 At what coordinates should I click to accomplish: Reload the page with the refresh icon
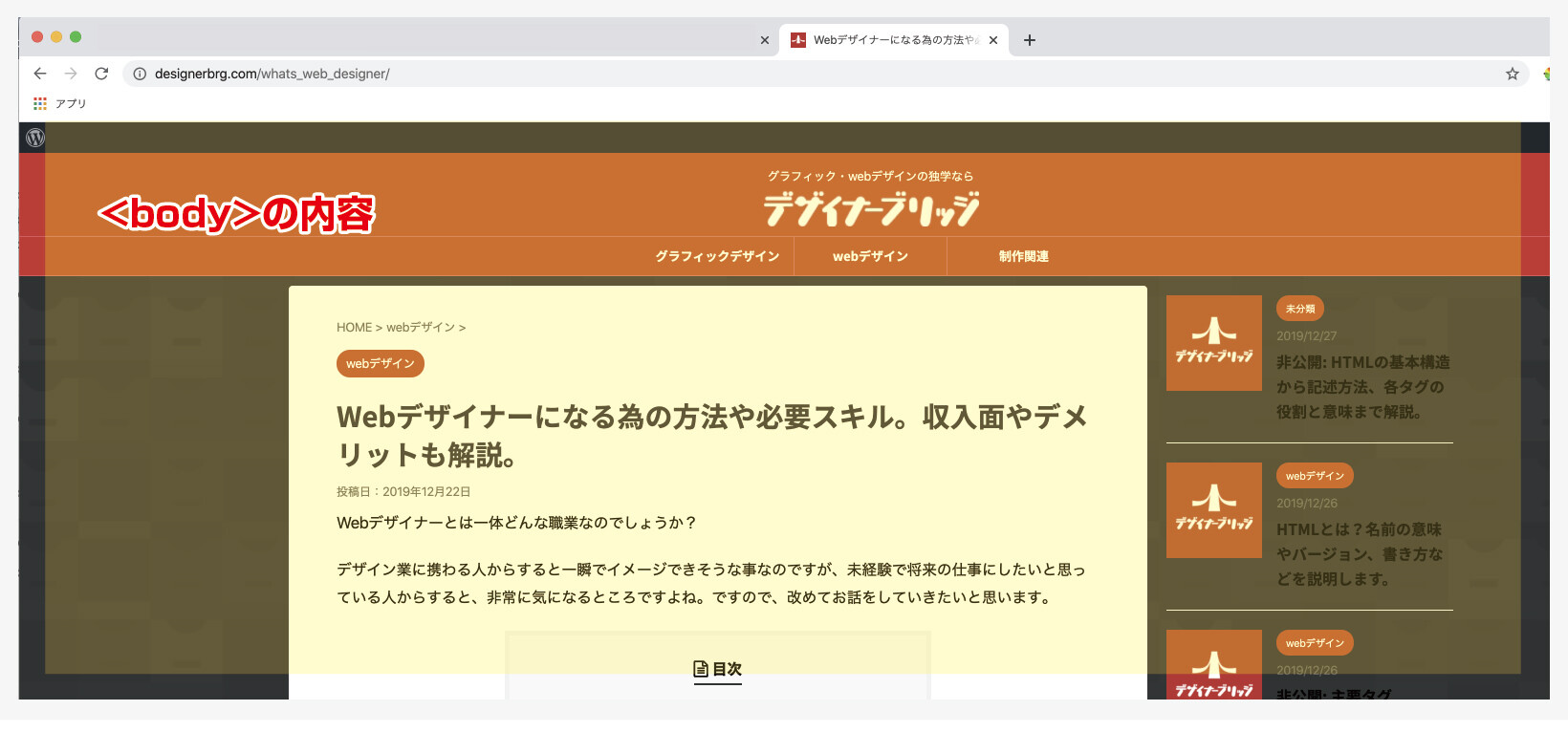pyautogui.click(x=101, y=74)
